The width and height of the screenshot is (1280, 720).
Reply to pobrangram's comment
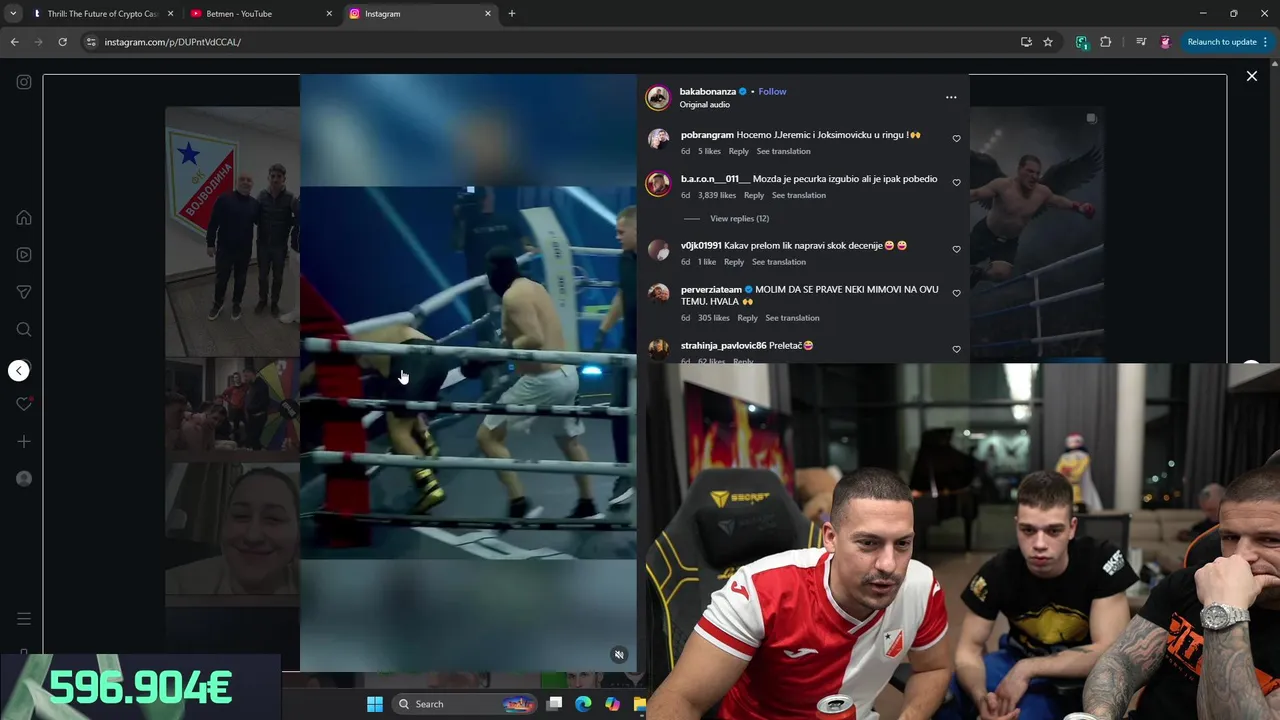738,151
